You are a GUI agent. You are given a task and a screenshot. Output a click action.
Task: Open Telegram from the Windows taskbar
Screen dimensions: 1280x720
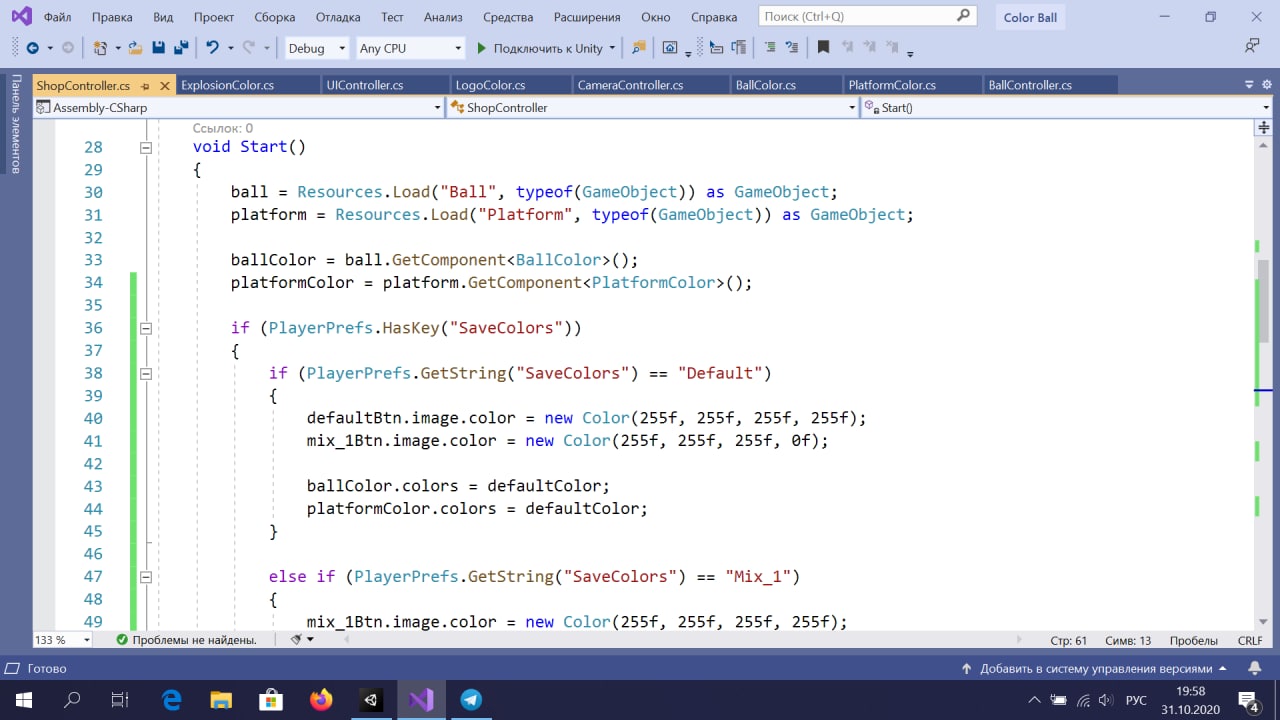[x=471, y=700]
